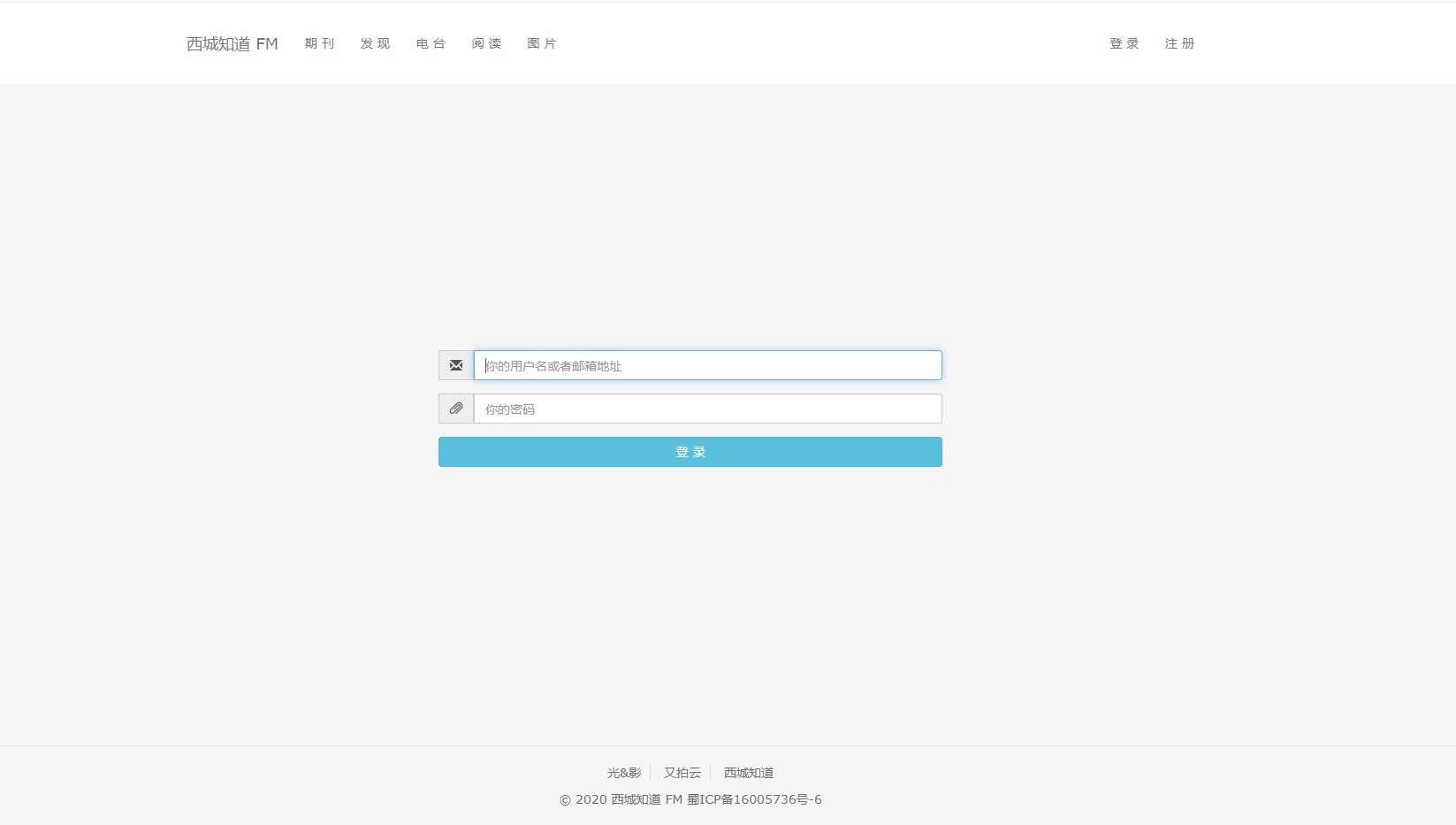Click the blue 登录 submit button
The height and width of the screenshot is (825, 1456).
pyautogui.click(x=690, y=452)
